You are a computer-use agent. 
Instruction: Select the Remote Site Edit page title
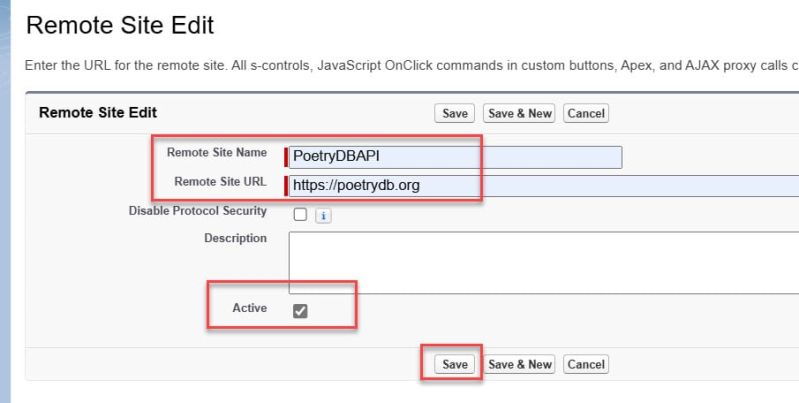pos(120,25)
